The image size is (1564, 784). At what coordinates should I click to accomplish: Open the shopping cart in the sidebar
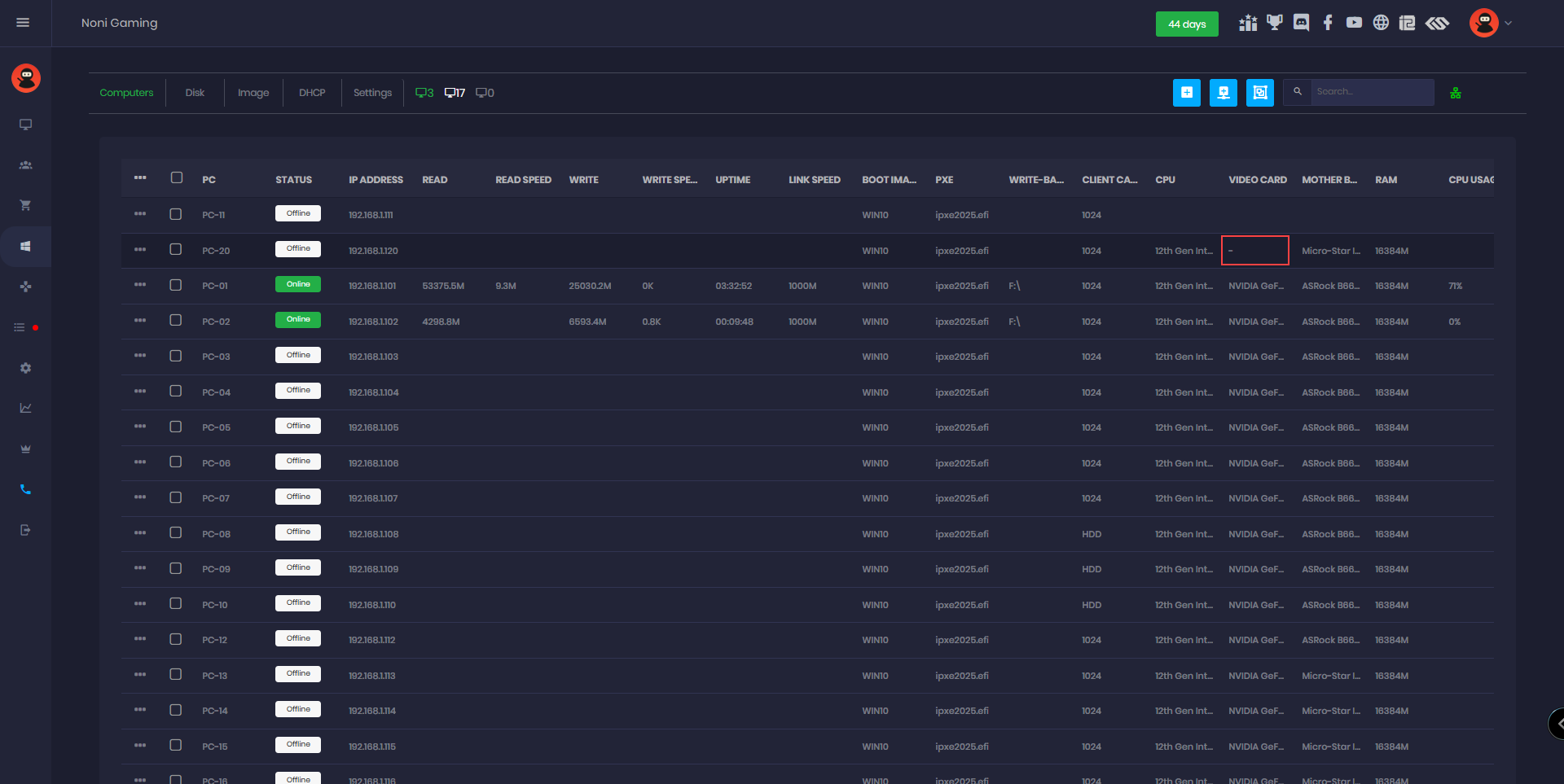pyautogui.click(x=25, y=205)
